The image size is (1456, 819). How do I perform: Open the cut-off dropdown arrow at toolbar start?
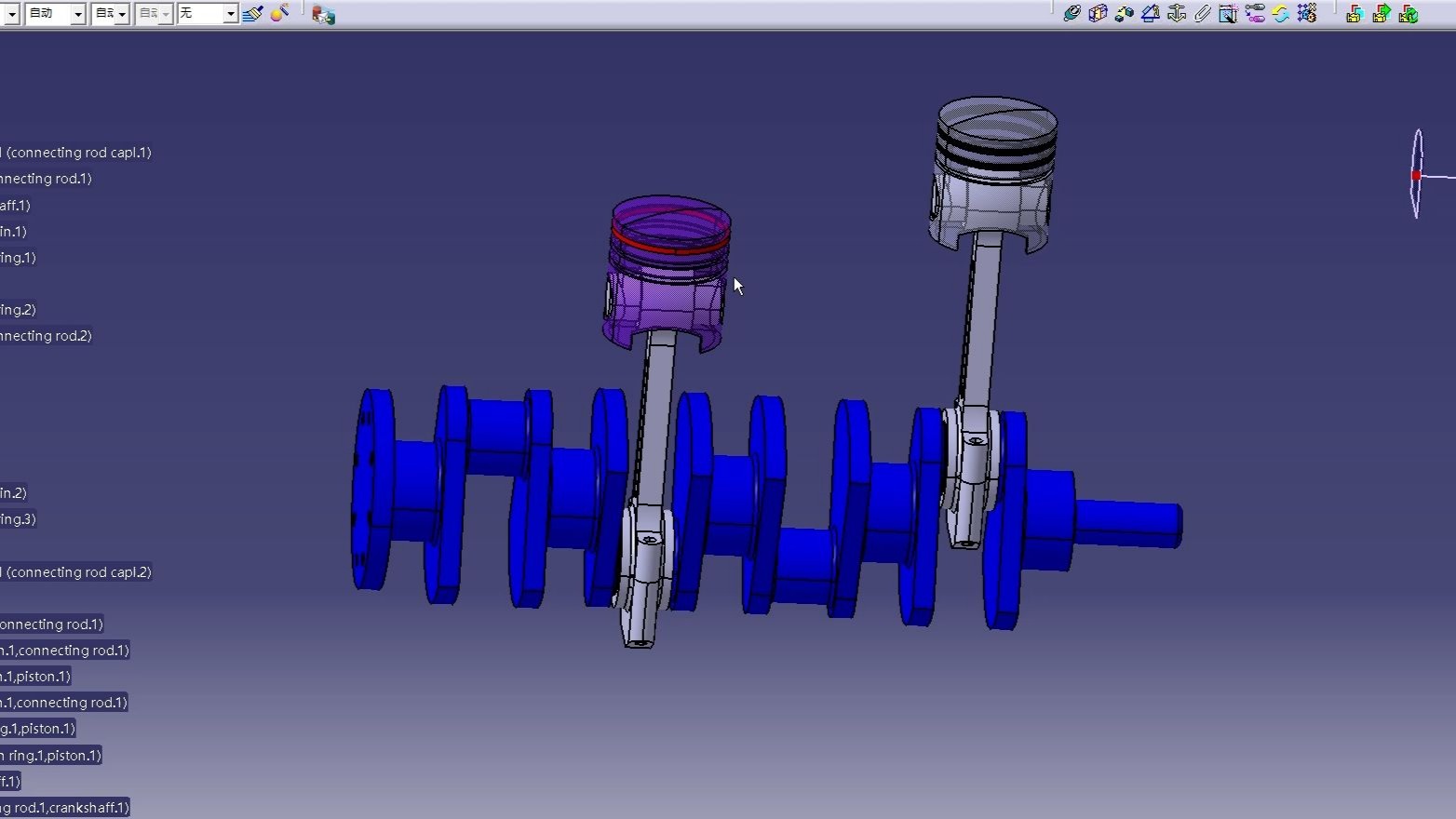click(10, 13)
